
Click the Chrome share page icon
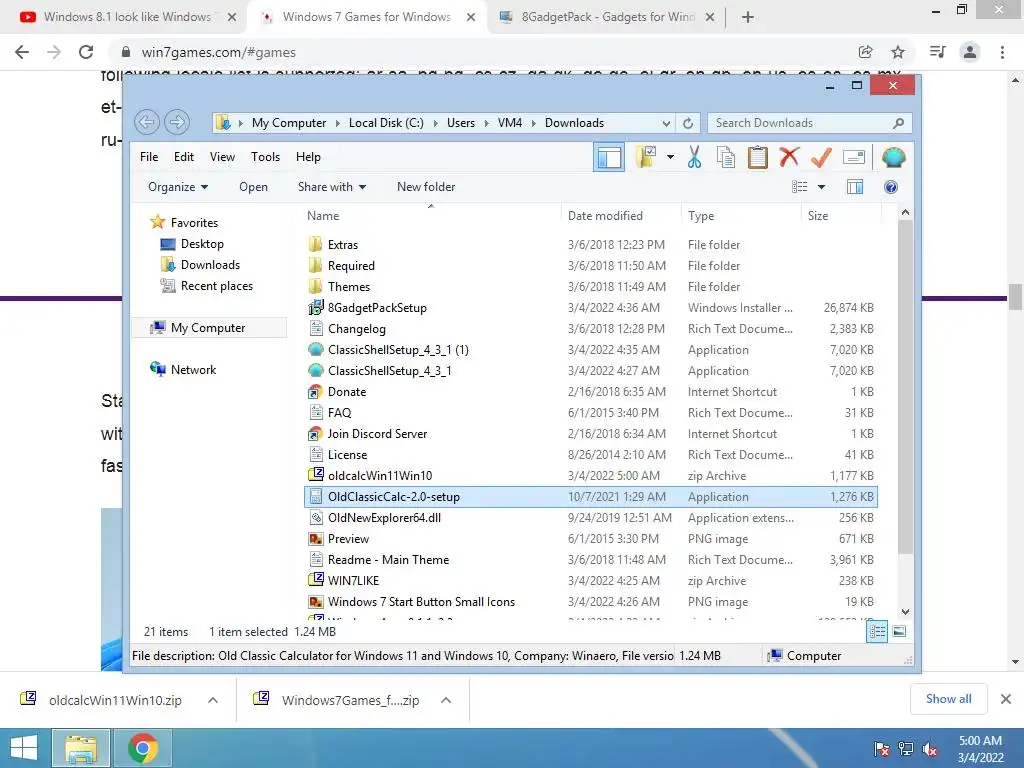pos(865,52)
